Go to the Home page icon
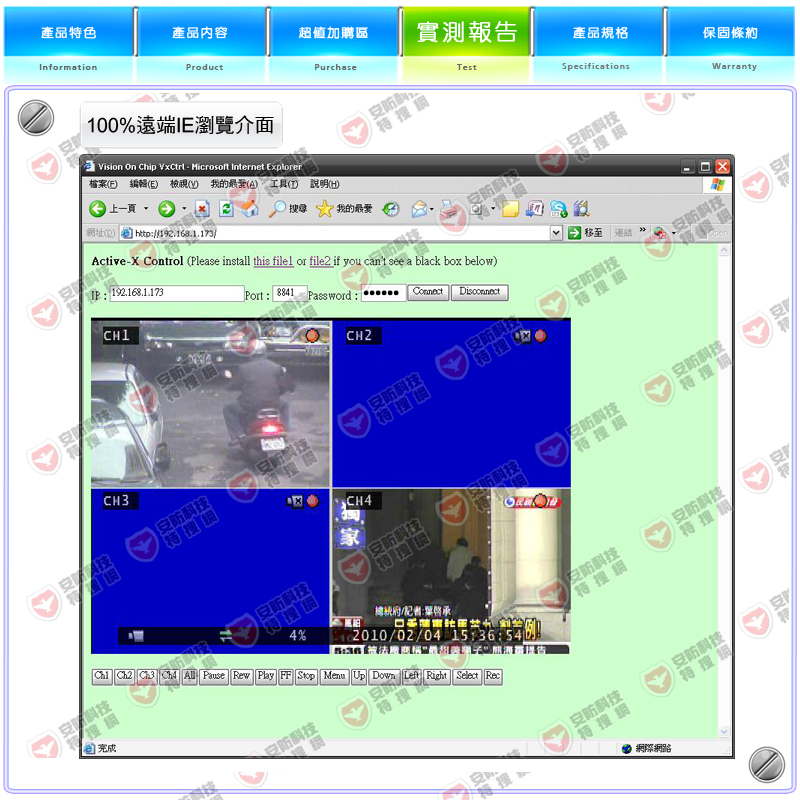 248,209
